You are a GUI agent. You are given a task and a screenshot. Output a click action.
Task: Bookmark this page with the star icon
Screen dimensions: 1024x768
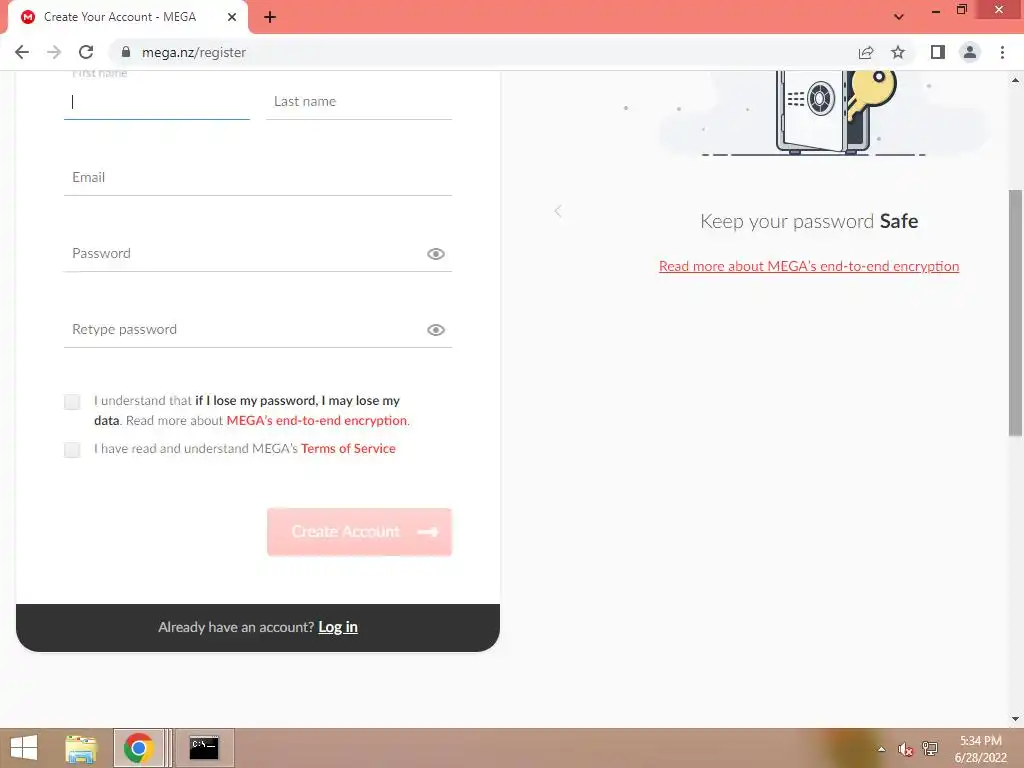click(898, 52)
